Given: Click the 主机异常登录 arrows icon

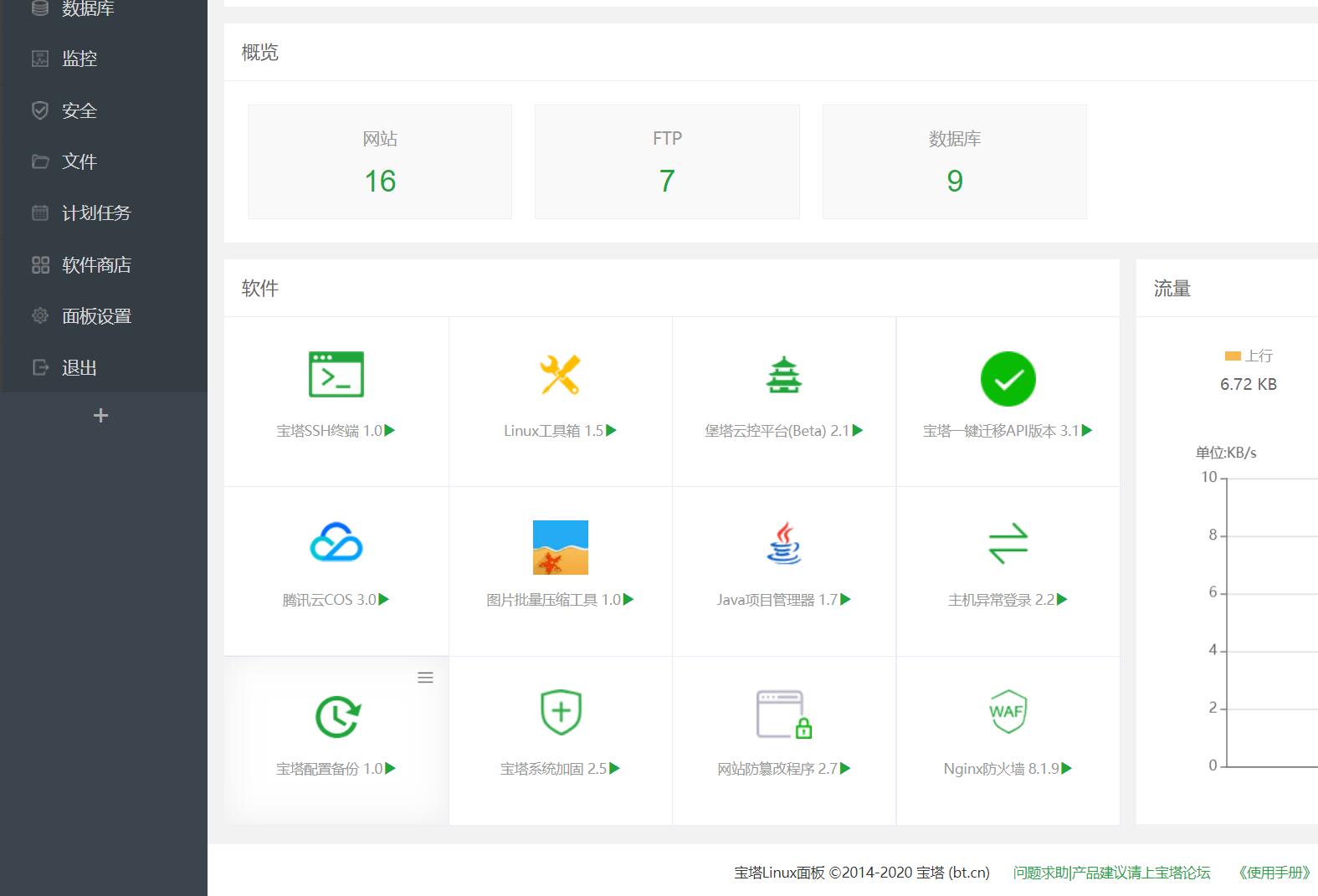Looking at the screenshot, I should coord(1008,543).
